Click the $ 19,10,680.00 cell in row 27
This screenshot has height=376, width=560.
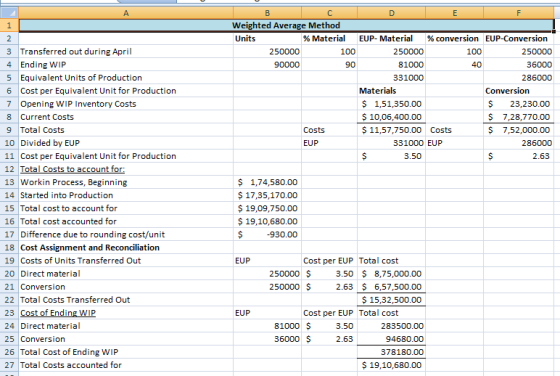click(x=392, y=365)
